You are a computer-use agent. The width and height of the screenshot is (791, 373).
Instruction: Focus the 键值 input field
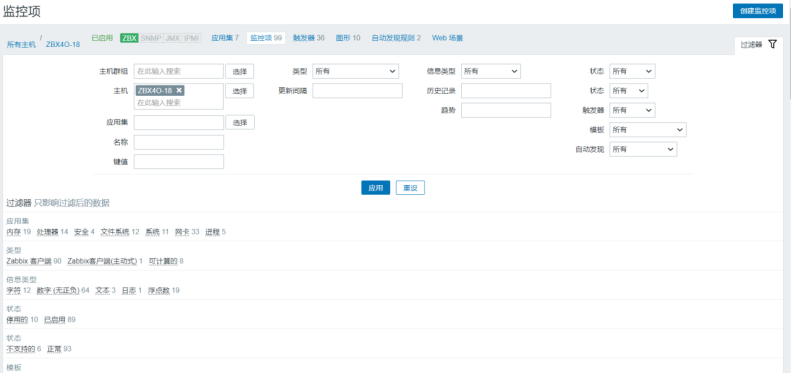pos(179,162)
